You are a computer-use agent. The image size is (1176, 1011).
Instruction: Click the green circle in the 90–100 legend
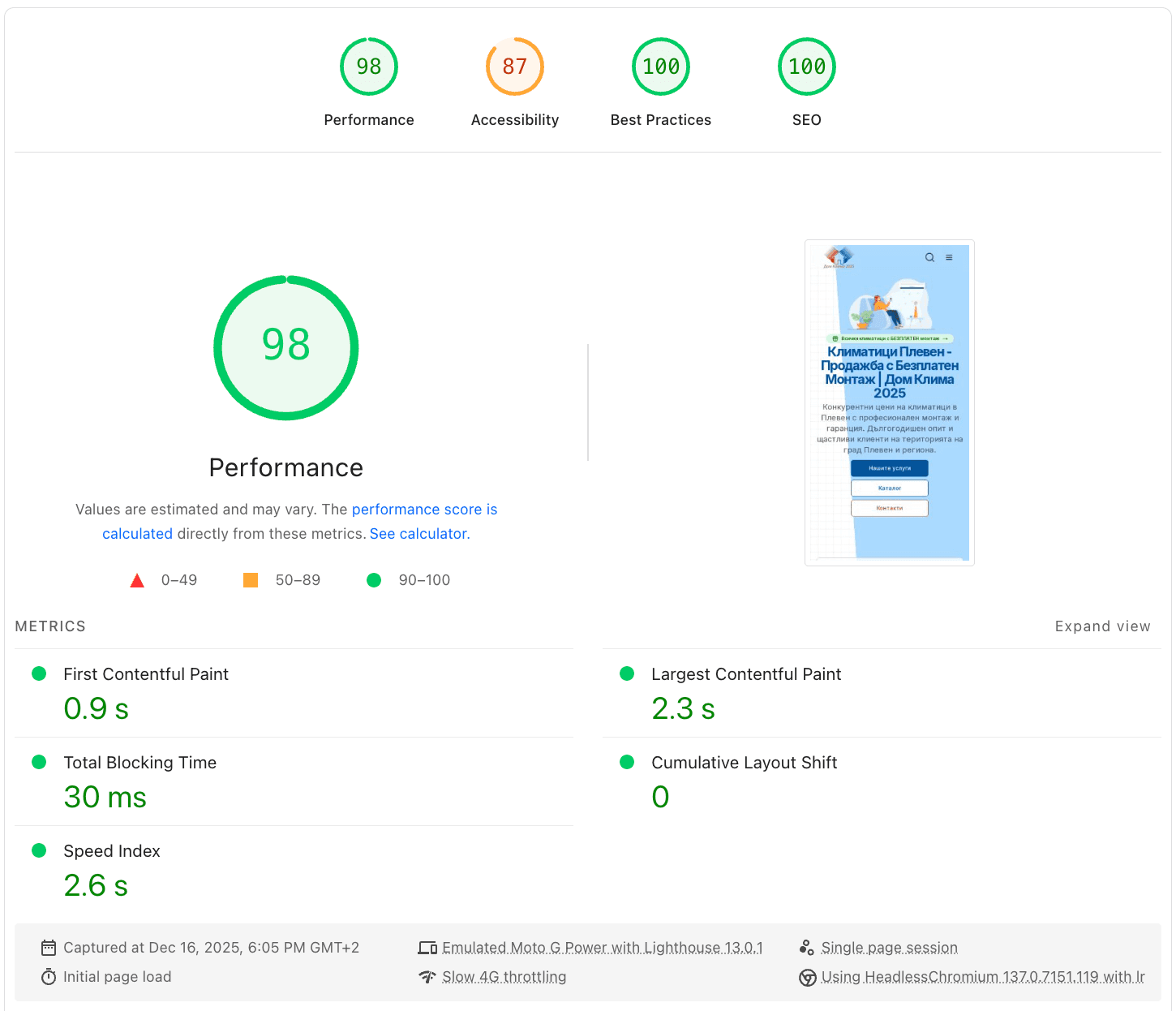tap(374, 579)
